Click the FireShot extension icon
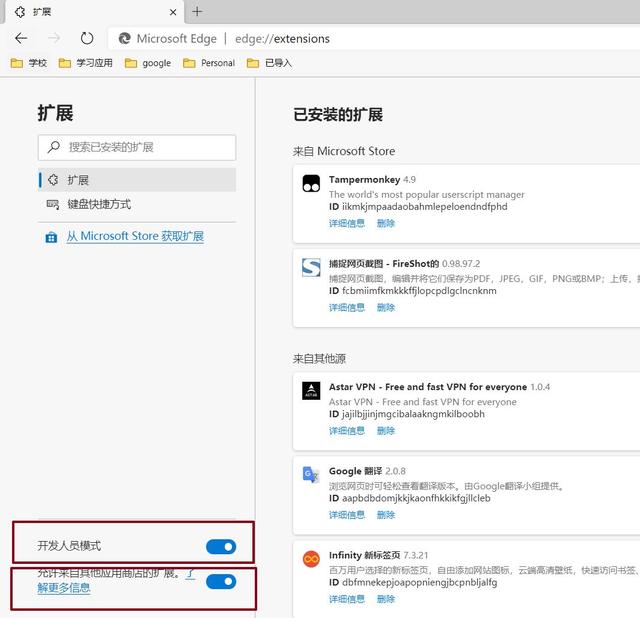 click(311, 267)
